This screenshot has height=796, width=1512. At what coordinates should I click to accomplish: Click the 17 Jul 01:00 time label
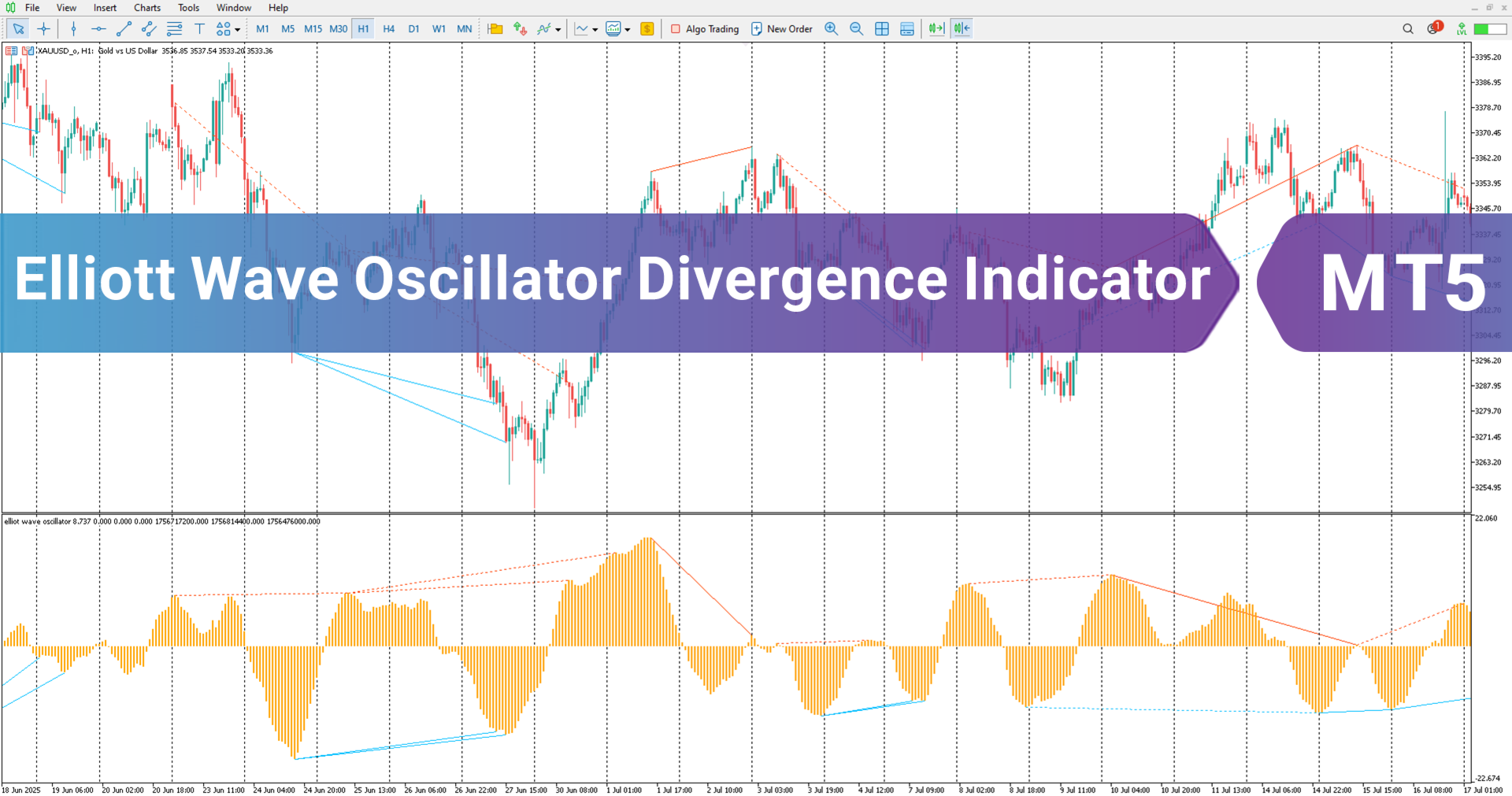point(1484,790)
